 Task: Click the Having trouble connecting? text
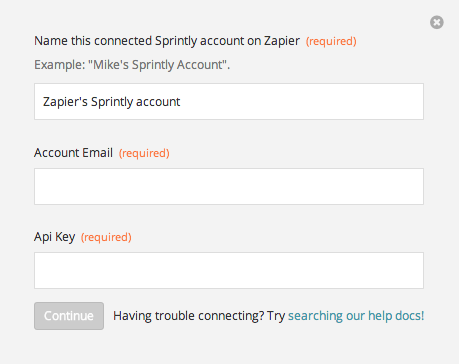tap(189, 316)
